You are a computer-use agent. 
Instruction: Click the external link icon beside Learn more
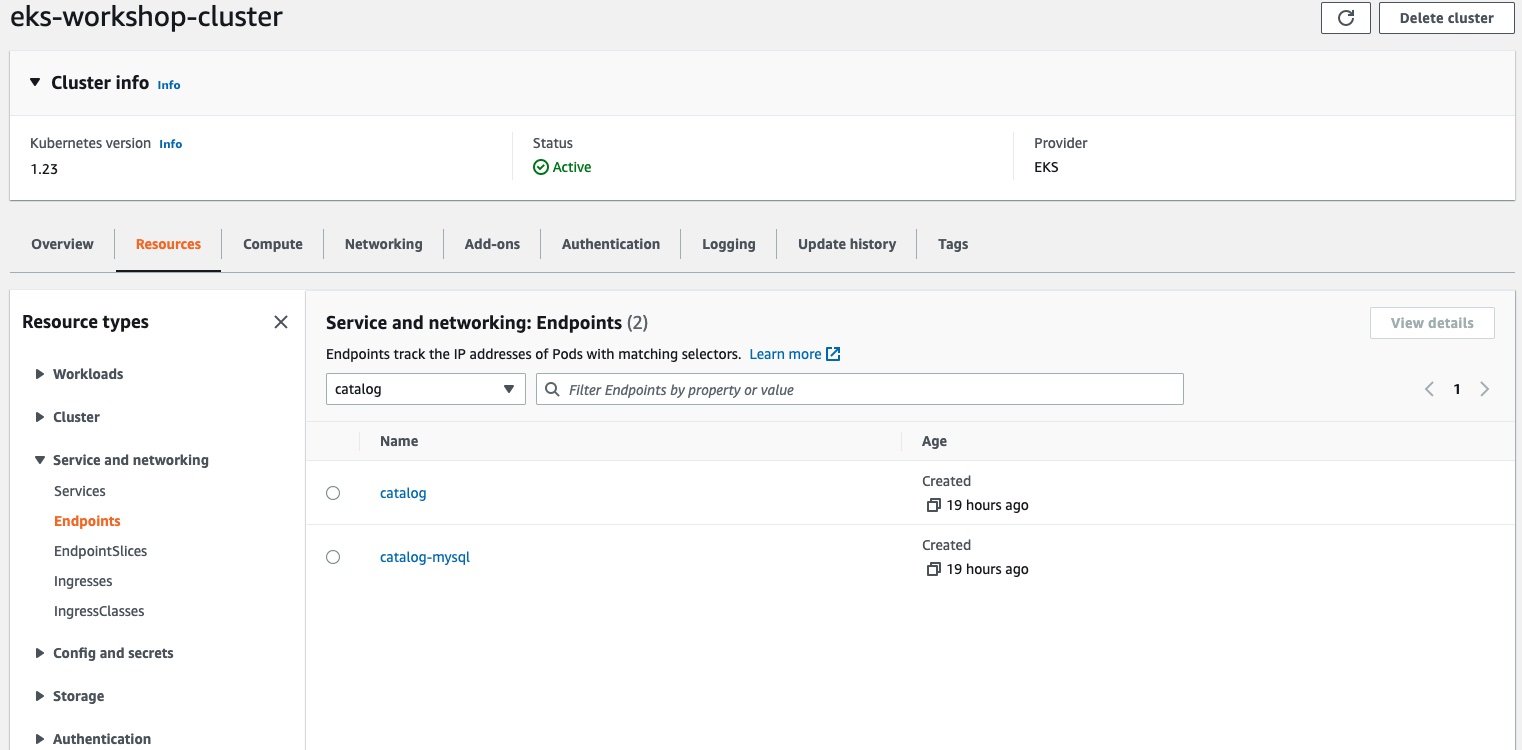[x=833, y=354]
